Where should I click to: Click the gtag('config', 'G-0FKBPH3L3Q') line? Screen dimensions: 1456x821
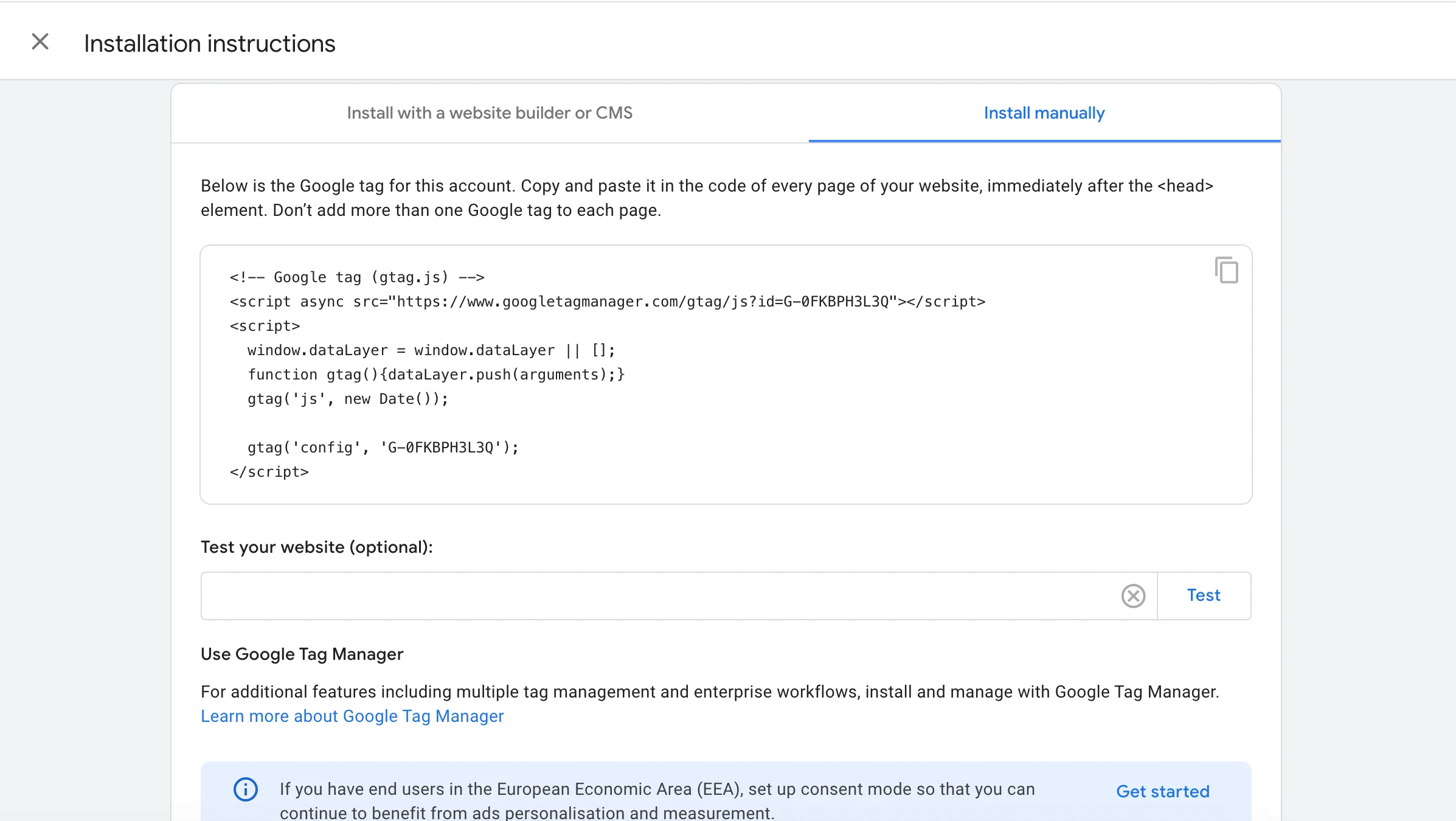point(383,448)
